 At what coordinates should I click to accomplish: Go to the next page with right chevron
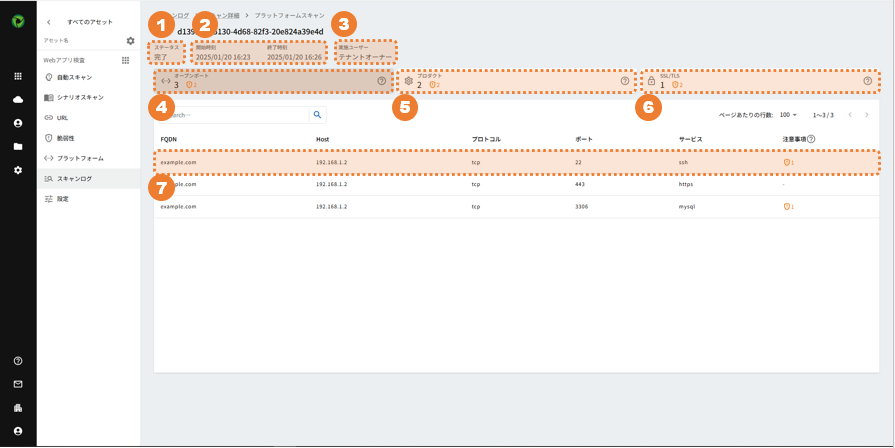coord(866,115)
